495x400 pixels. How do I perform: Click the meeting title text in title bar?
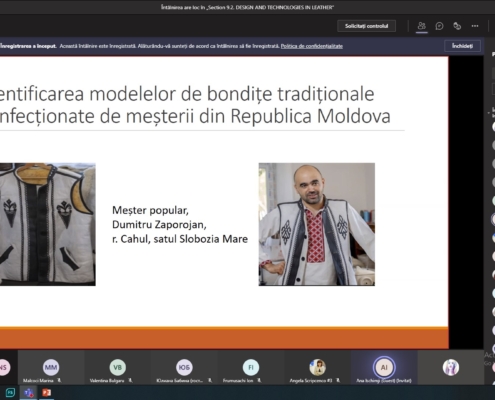click(247, 7)
